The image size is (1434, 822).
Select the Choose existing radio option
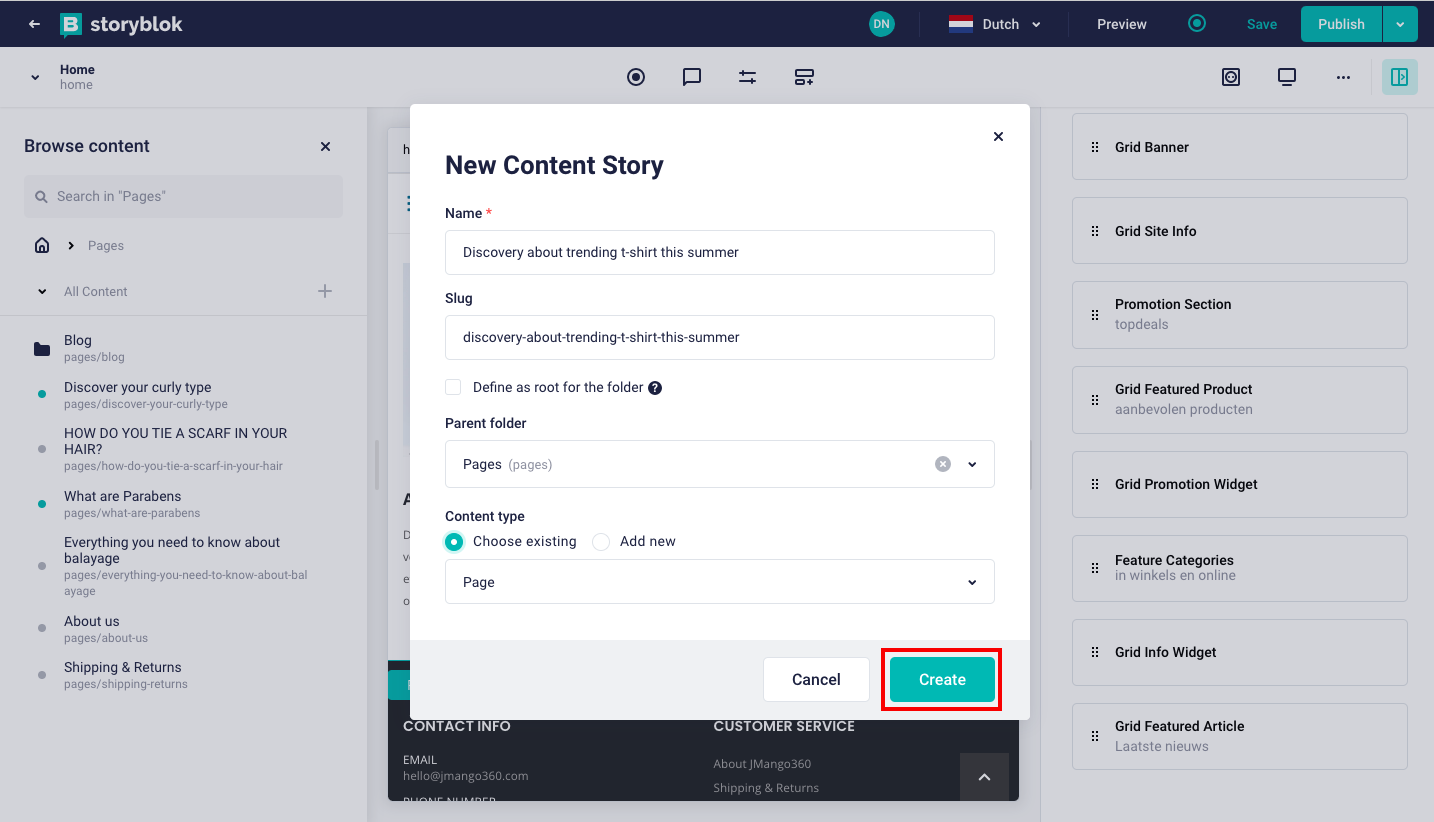pyautogui.click(x=455, y=541)
